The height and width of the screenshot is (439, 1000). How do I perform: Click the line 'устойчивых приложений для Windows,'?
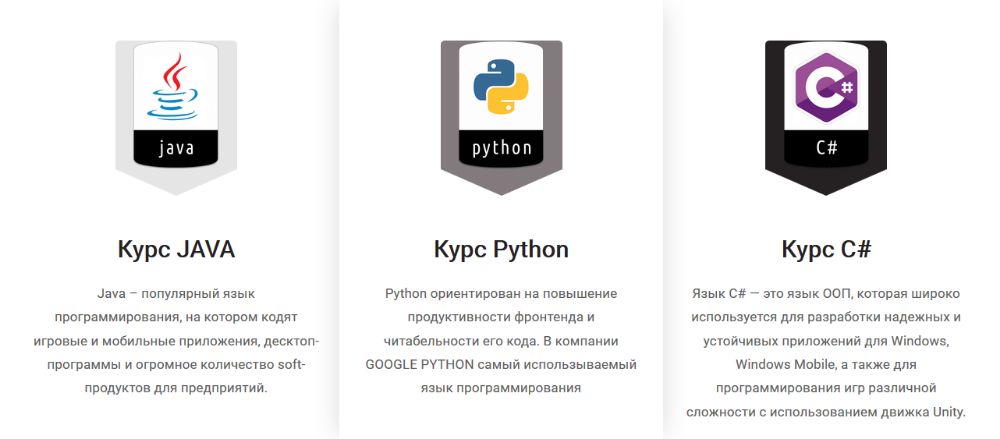(x=826, y=341)
